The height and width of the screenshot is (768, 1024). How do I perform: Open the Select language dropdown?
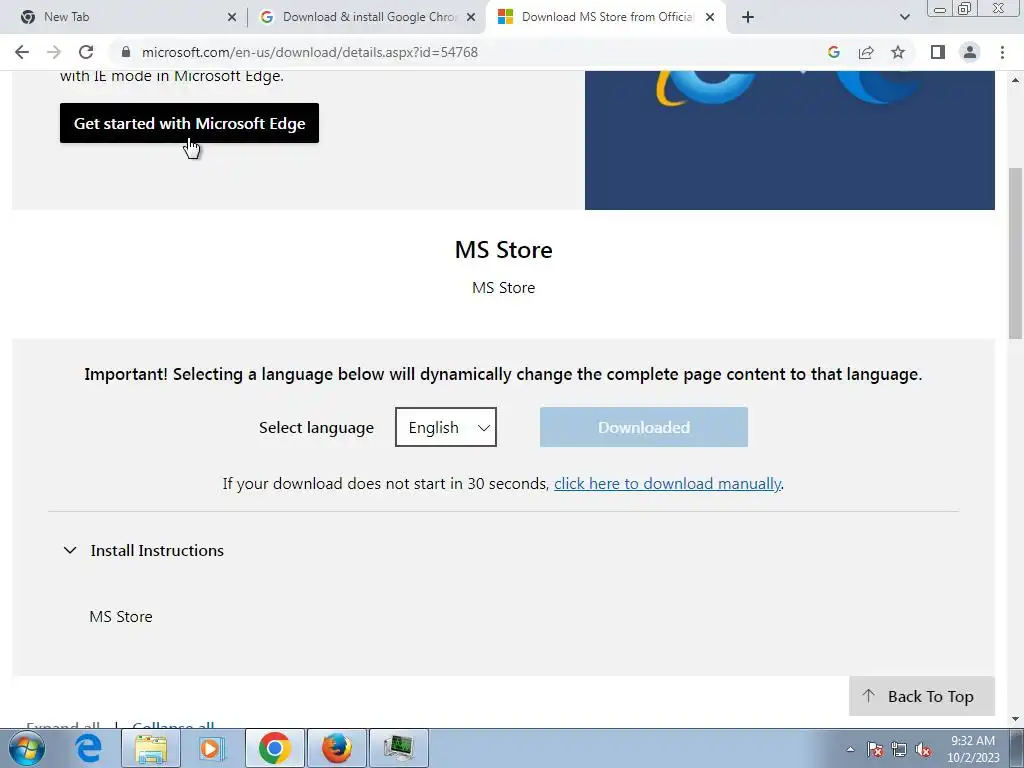click(x=445, y=427)
